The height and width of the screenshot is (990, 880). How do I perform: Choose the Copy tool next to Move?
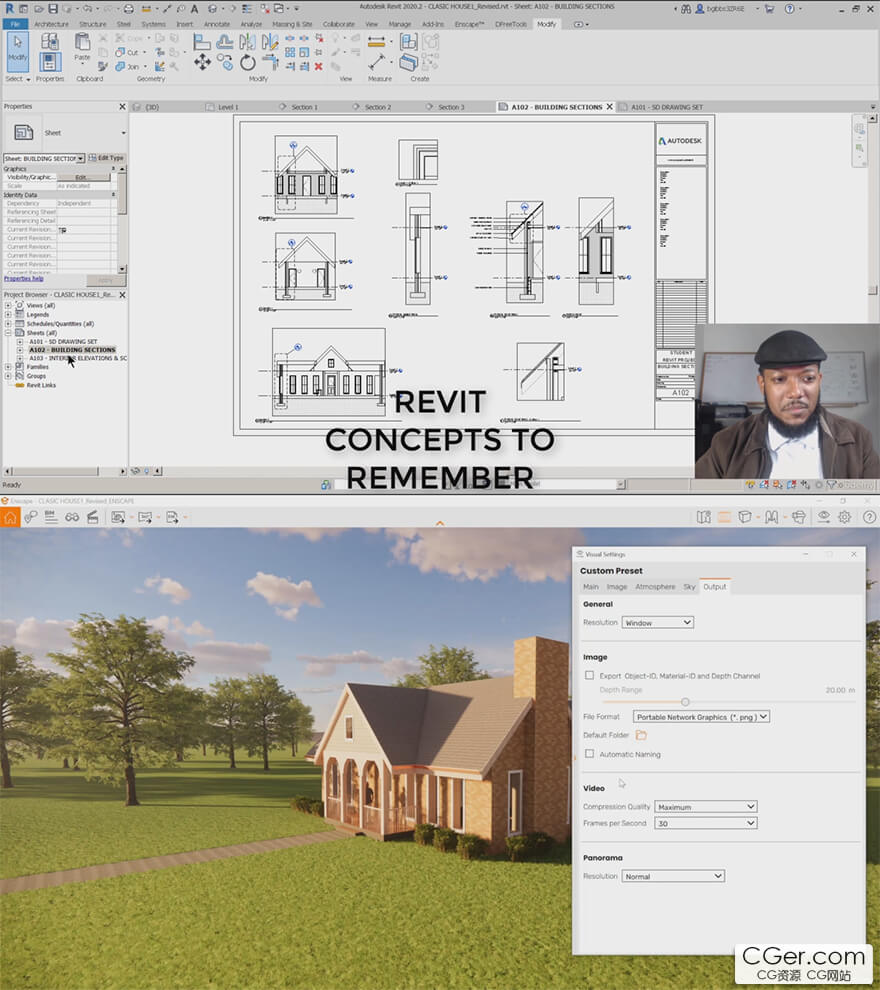tap(225, 62)
